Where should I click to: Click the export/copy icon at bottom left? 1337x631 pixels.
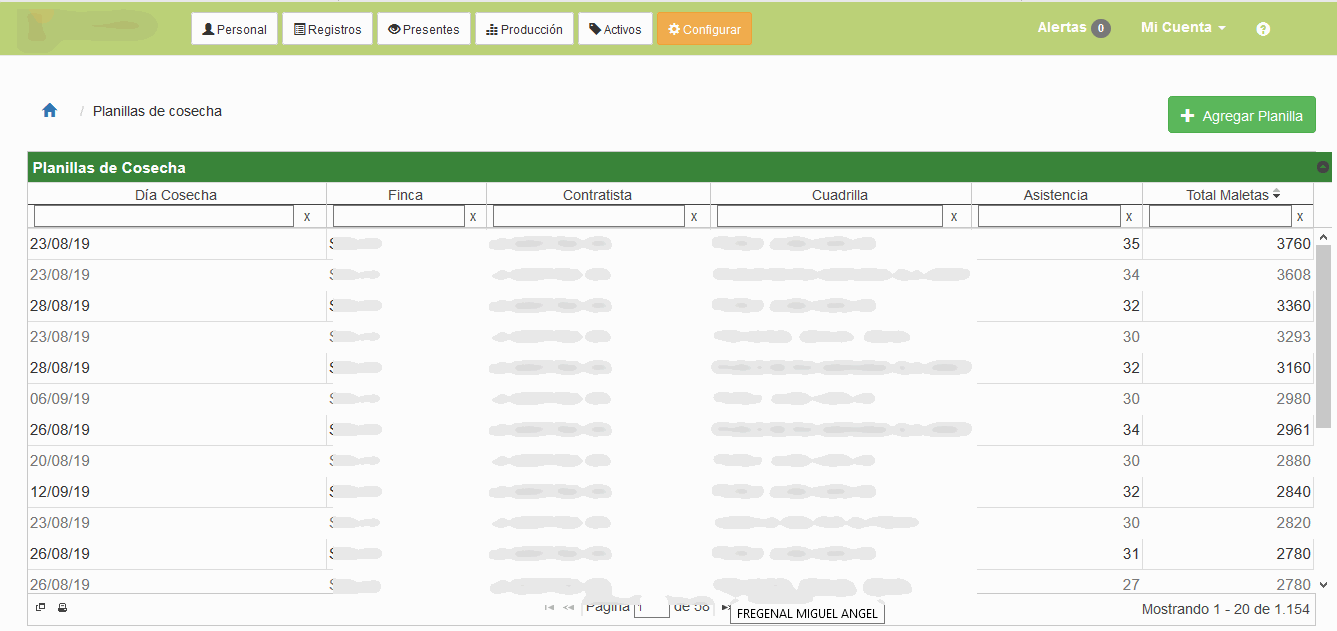pos(40,607)
